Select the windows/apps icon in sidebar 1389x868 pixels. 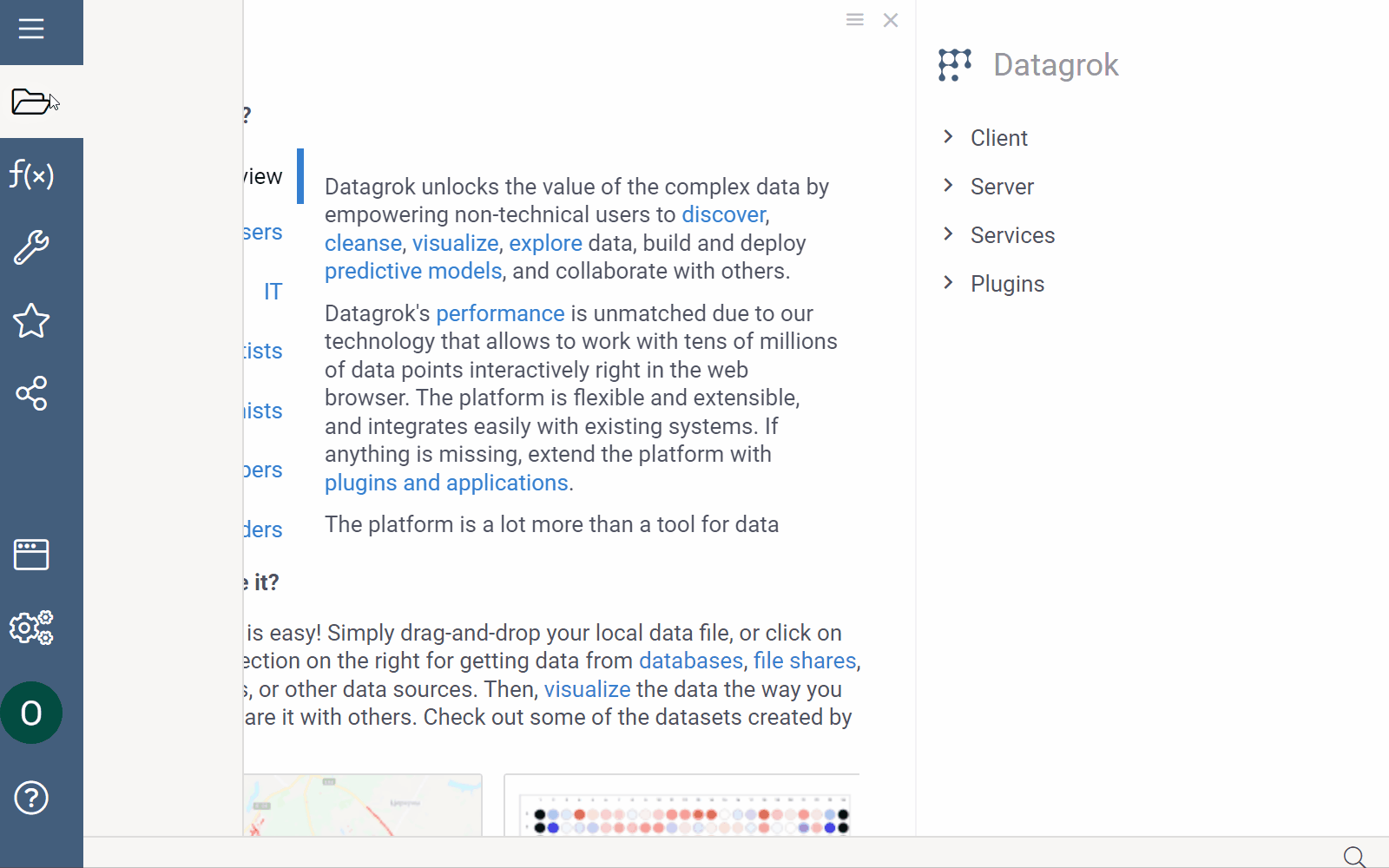point(31,554)
